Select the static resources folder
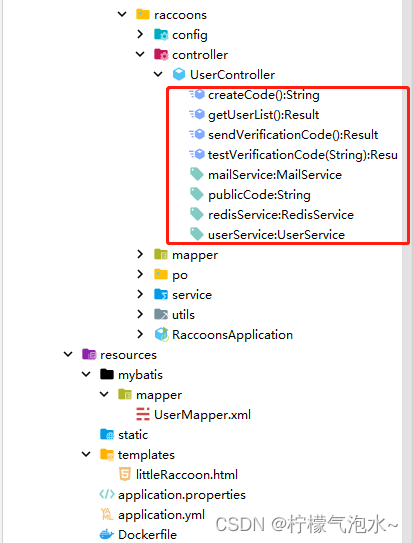Screen dimensions: 413x543 coord(133,435)
